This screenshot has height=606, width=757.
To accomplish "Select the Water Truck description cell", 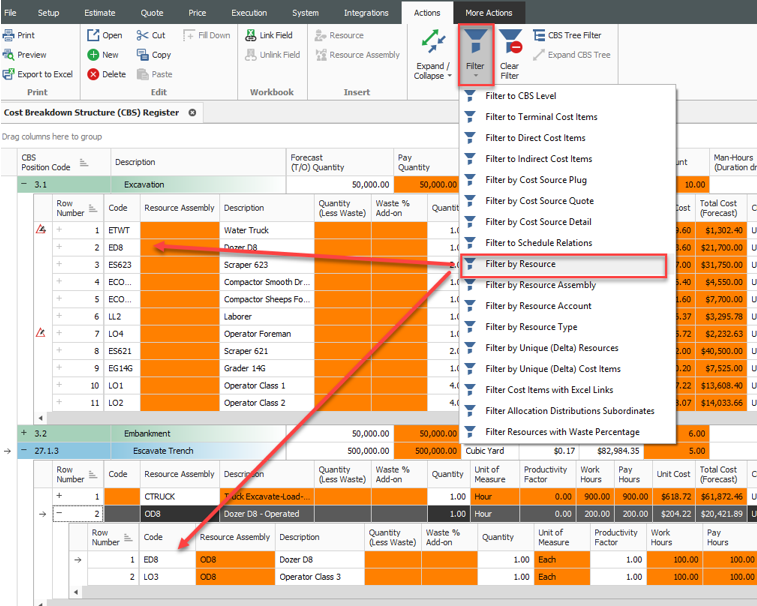I will pos(266,230).
